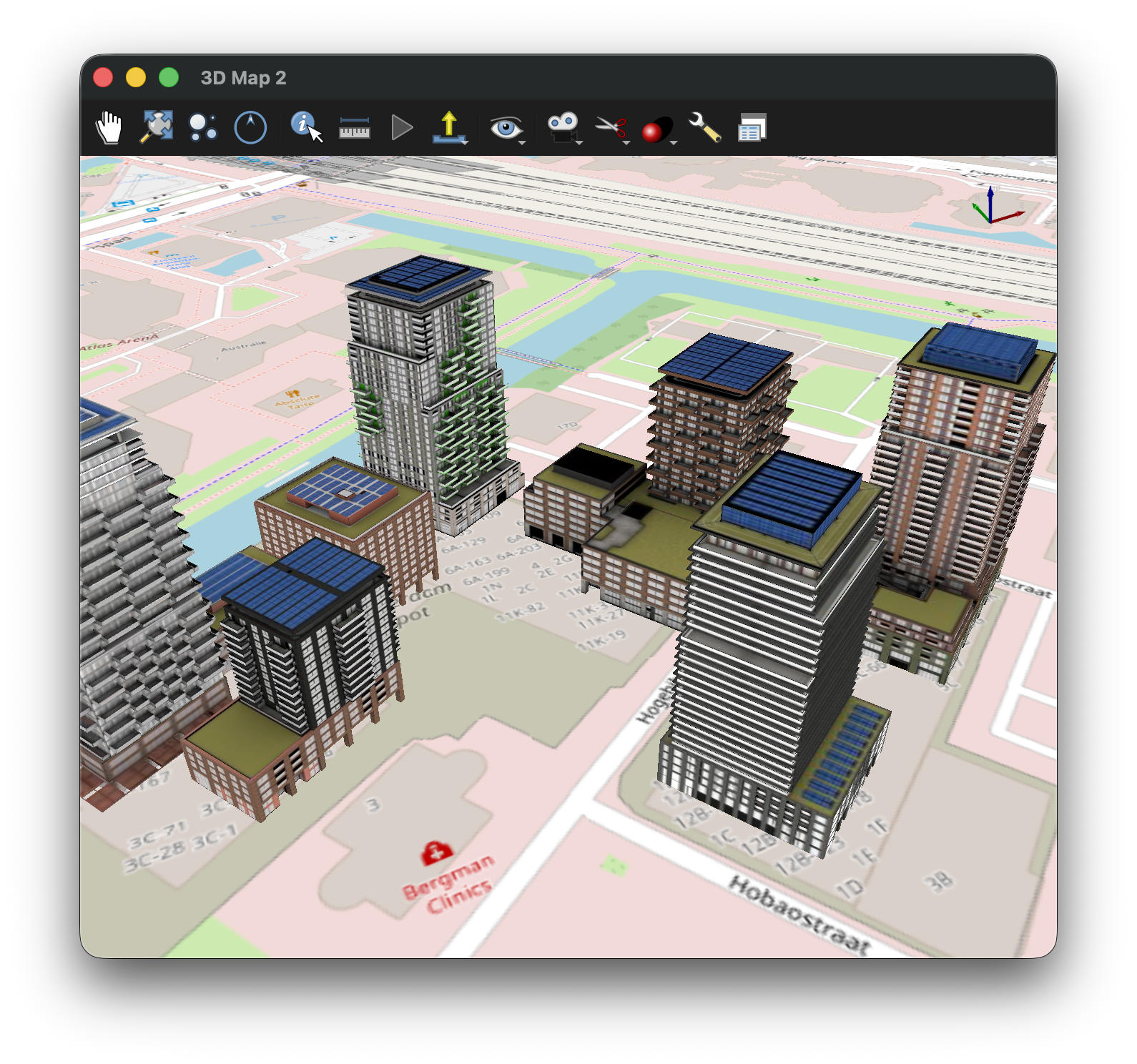The image size is (1137, 1064).
Task: Minimize window with the yellow button
Action: pyautogui.click(x=136, y=77)
